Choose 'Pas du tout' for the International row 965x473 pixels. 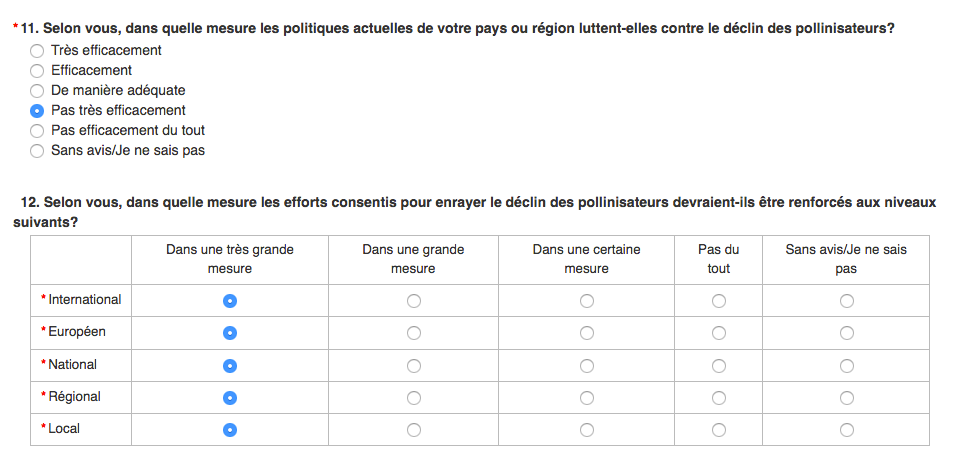(x=718, y=301)
